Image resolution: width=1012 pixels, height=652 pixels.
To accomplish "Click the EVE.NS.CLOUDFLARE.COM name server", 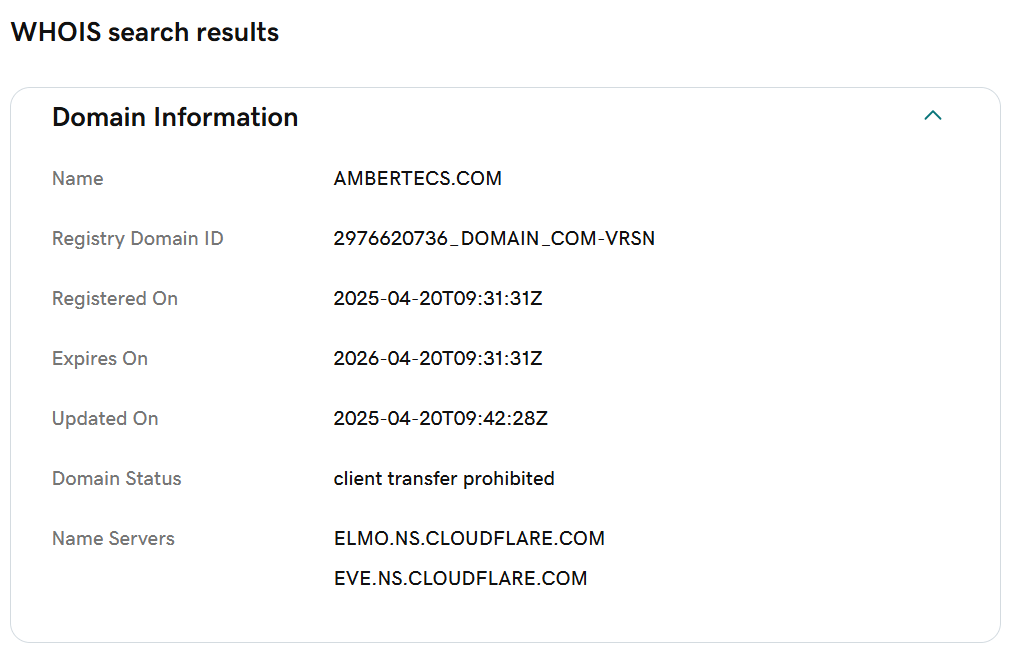I will pos(461,579).
